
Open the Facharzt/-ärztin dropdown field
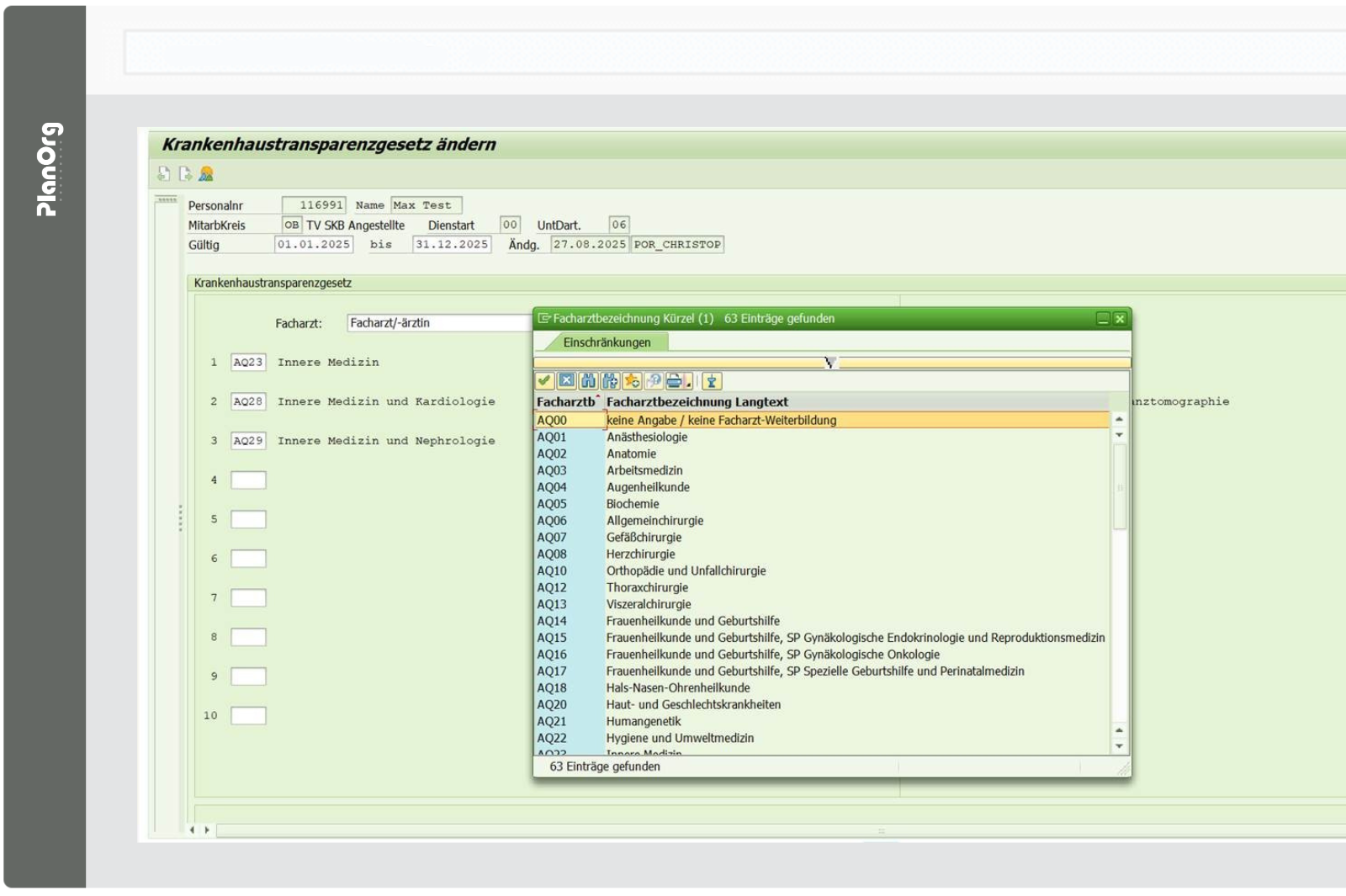[438, 323]
